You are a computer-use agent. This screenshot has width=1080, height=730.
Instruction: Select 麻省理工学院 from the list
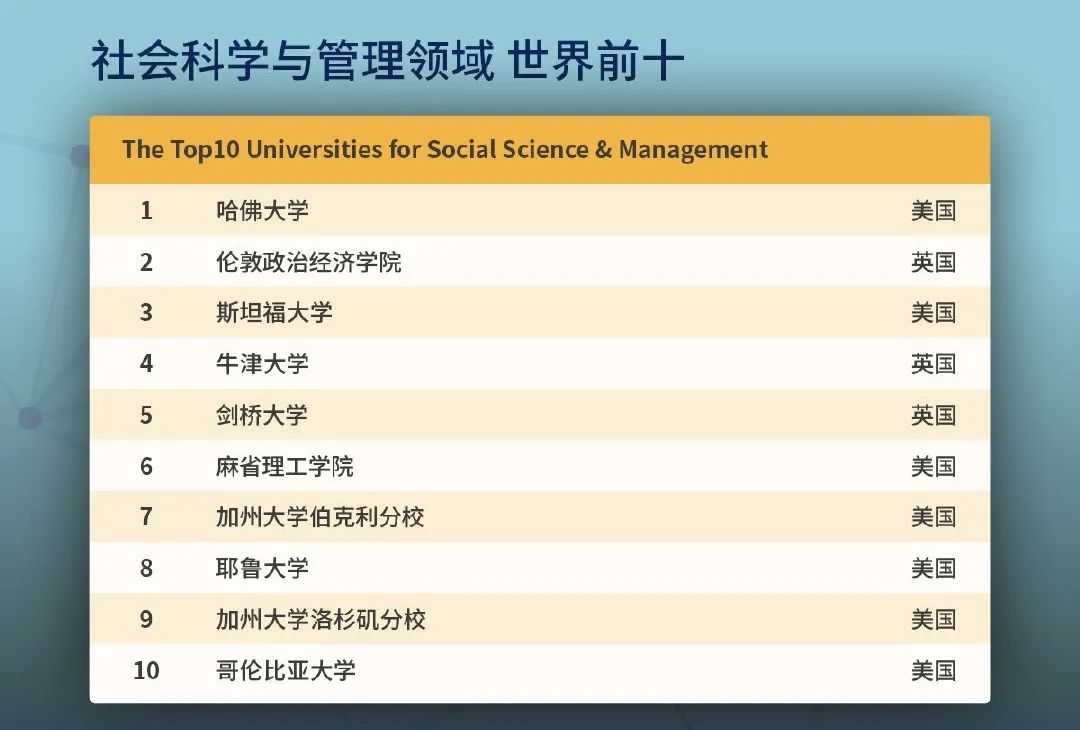point(285,466)
